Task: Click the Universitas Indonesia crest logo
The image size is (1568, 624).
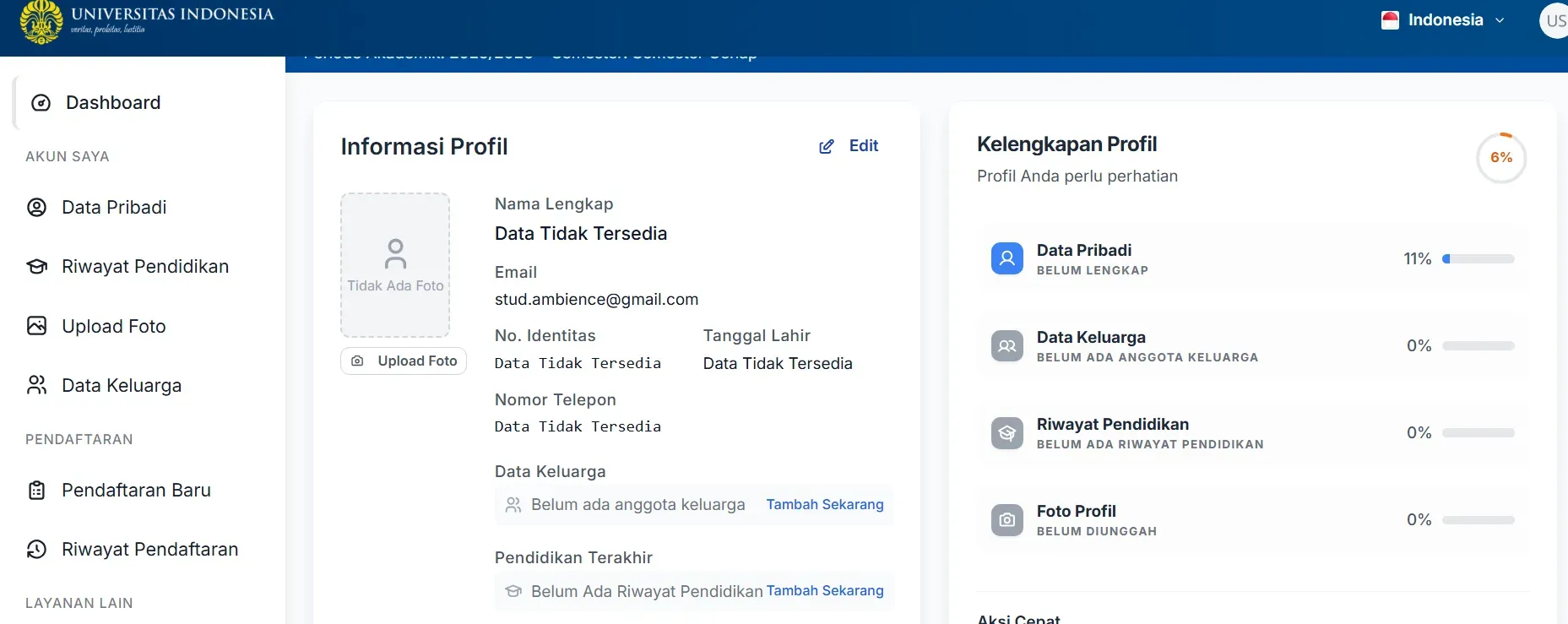Action: [41, 22]
